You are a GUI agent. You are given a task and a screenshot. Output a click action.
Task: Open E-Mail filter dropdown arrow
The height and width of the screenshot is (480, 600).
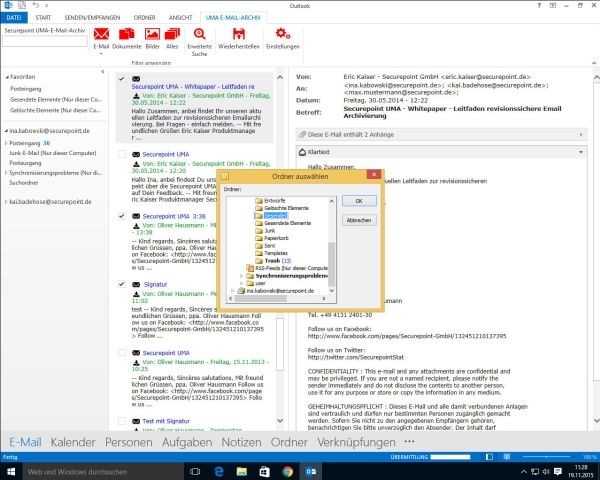click(x=101, y=54)
